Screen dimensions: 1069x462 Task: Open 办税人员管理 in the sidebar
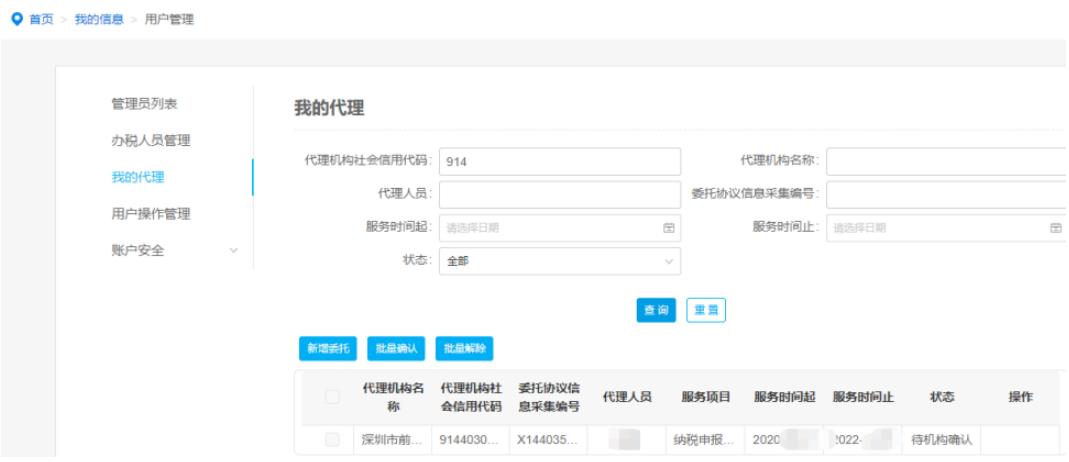coord(150,141)
